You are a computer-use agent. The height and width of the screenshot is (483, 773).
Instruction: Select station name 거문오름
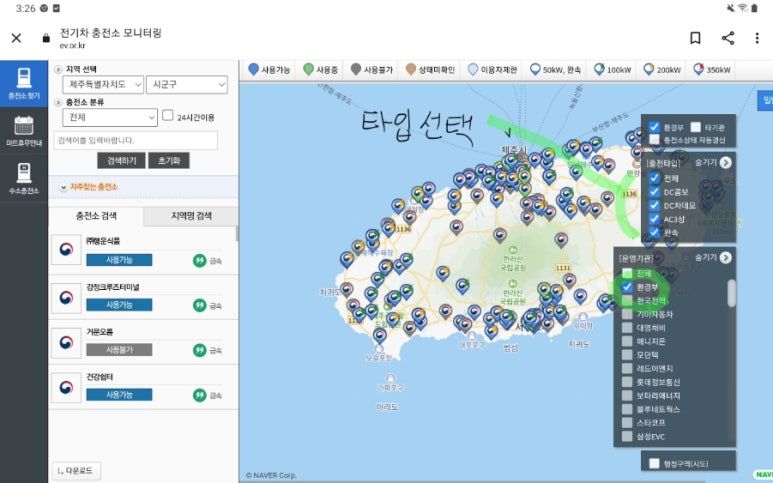100,332
